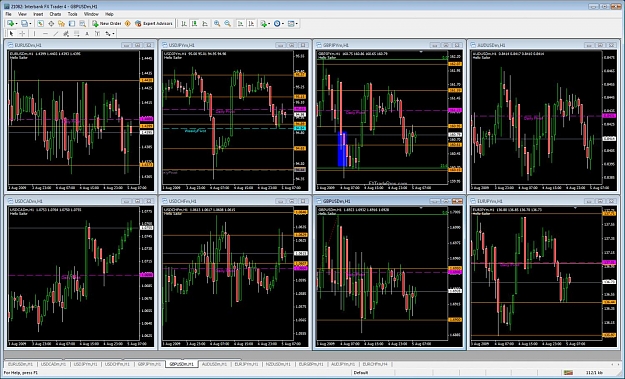Toggle Chart Shift from right border

pyautogui.click(x=251, y=24)
